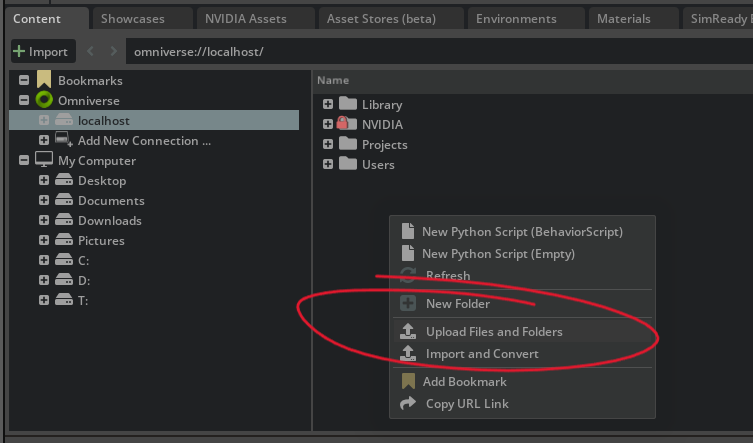753x443 pixels.
Task: Select Upload Files and Folders
Action: (x=494, y=332)
